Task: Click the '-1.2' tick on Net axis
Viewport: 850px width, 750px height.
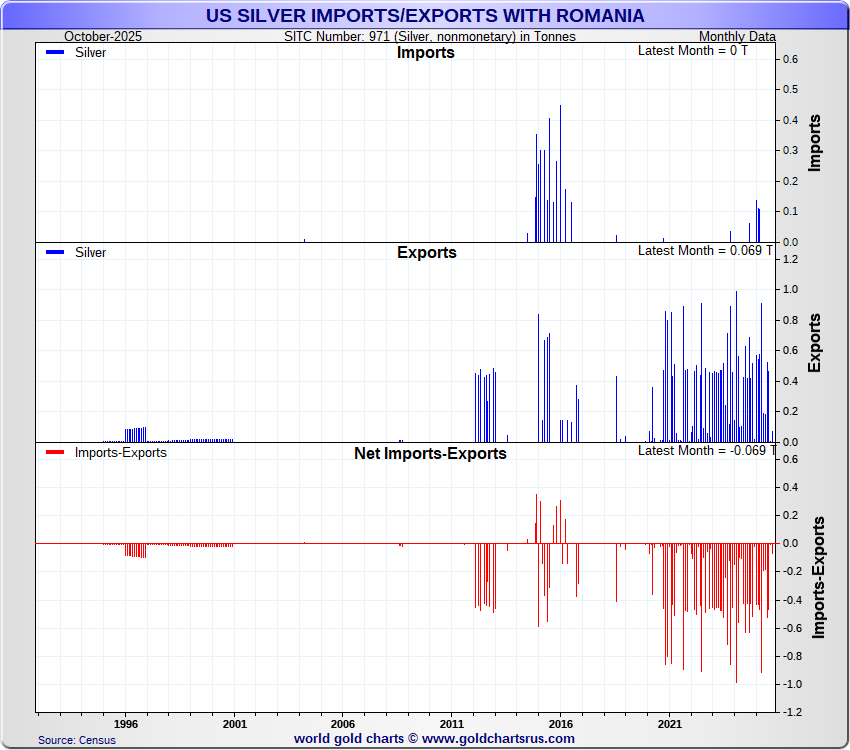Action: point(791,712)
